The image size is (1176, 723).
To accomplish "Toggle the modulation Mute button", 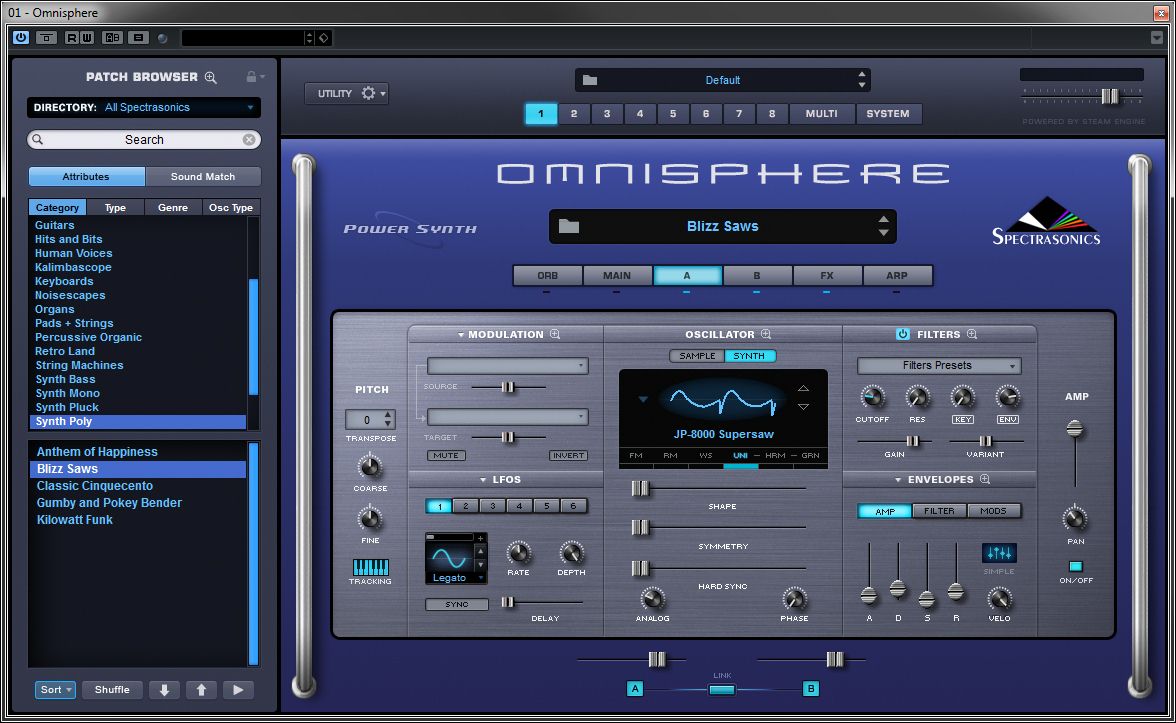I will pyautogui.click(x=446, y=455).
